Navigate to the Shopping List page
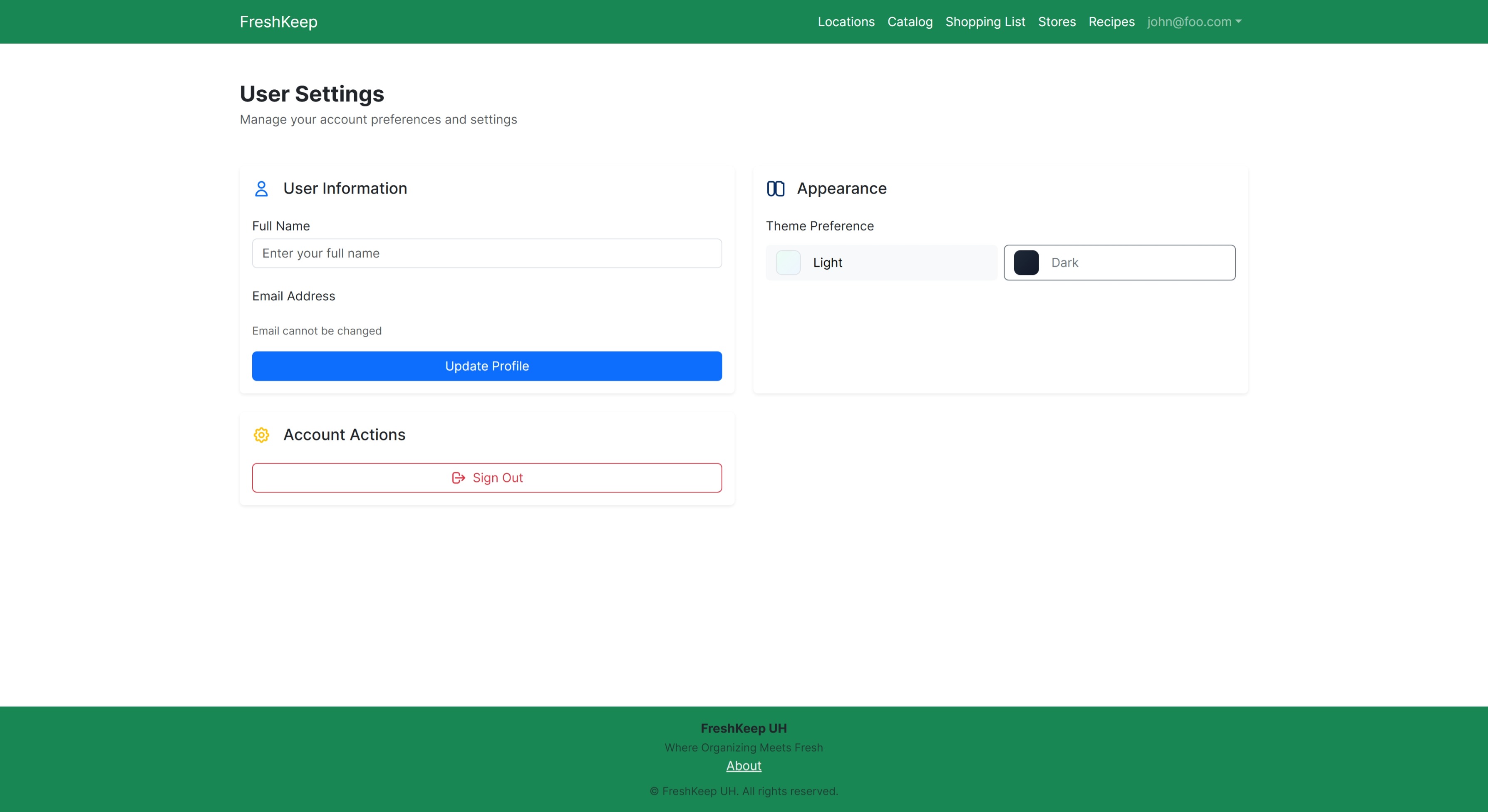Viewport: 1488px width, 812px height. (x=985, y=22)
